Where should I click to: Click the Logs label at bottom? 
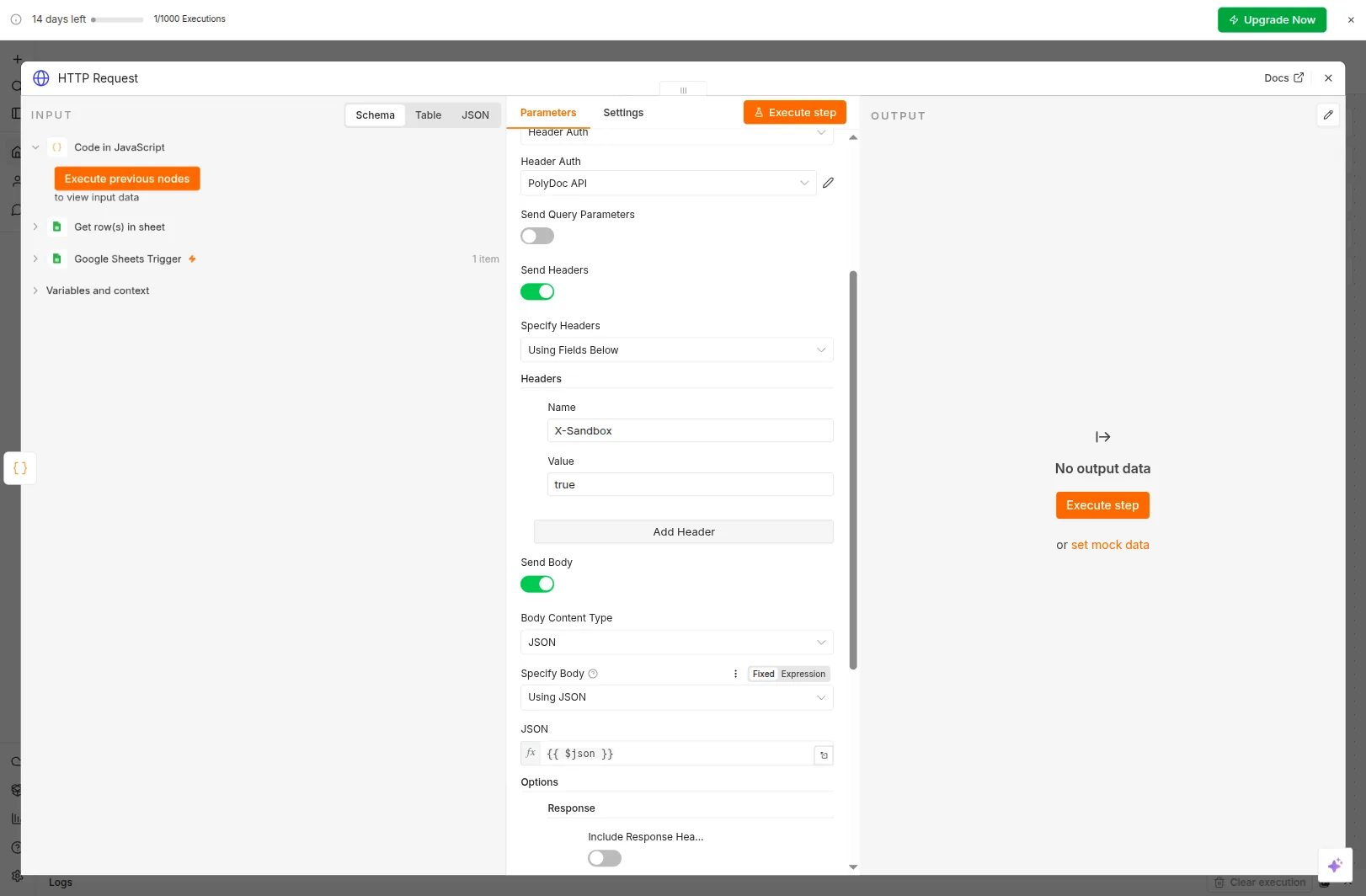[x=61, y=883]
